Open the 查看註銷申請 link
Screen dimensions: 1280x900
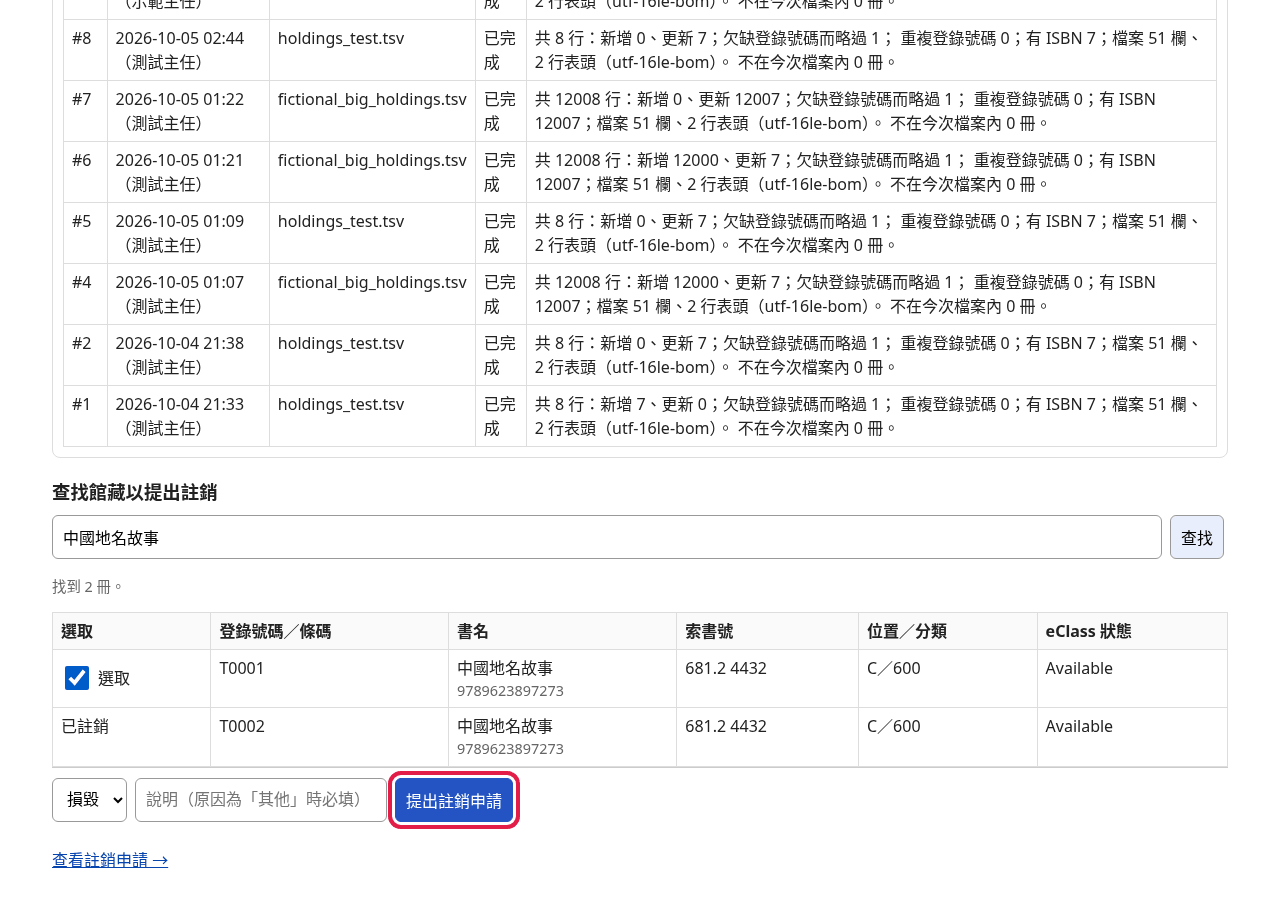click(110, 860)
